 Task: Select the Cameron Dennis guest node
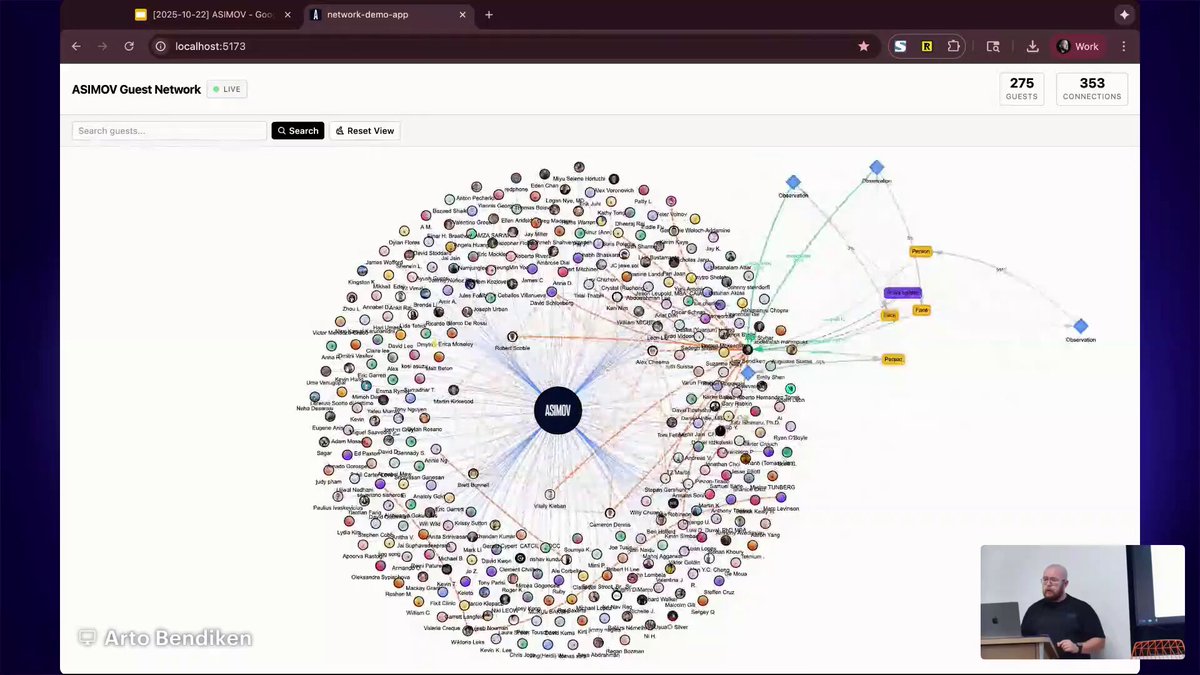[x=609, y=513]
